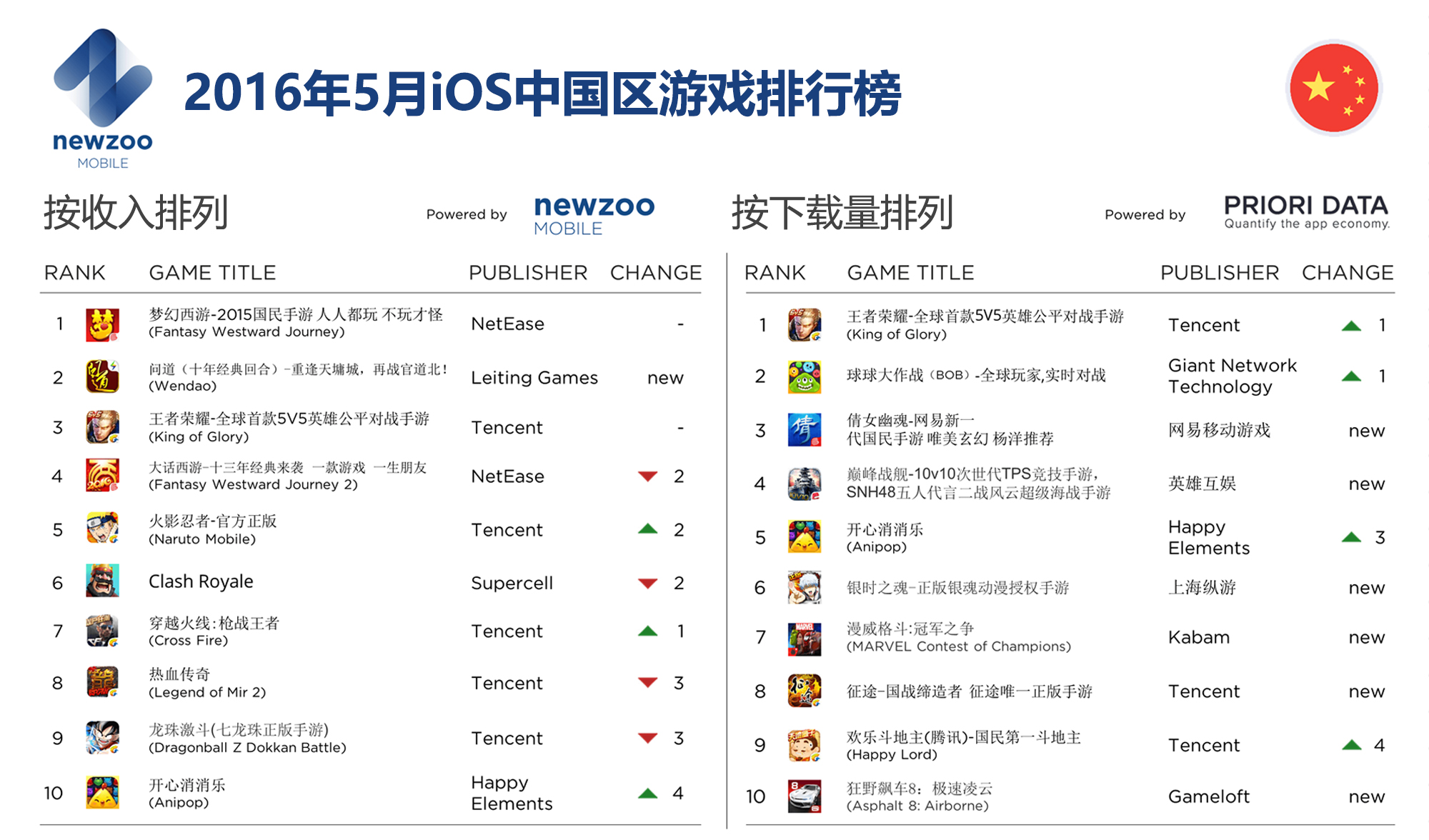Click the Kabam publisher name
The width and height of the screenshot is (1429, 840).
click(1198, 637)
